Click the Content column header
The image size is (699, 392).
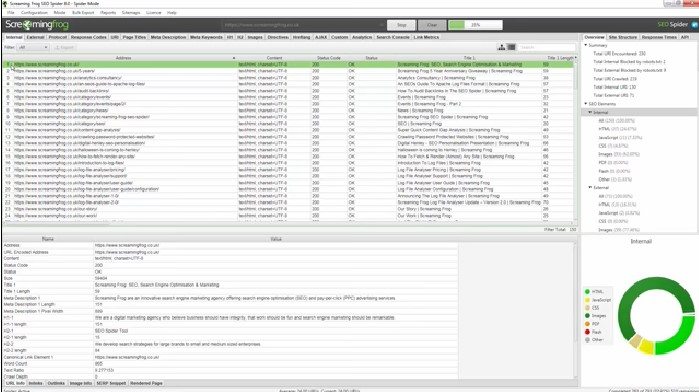[x=274, y=58]
